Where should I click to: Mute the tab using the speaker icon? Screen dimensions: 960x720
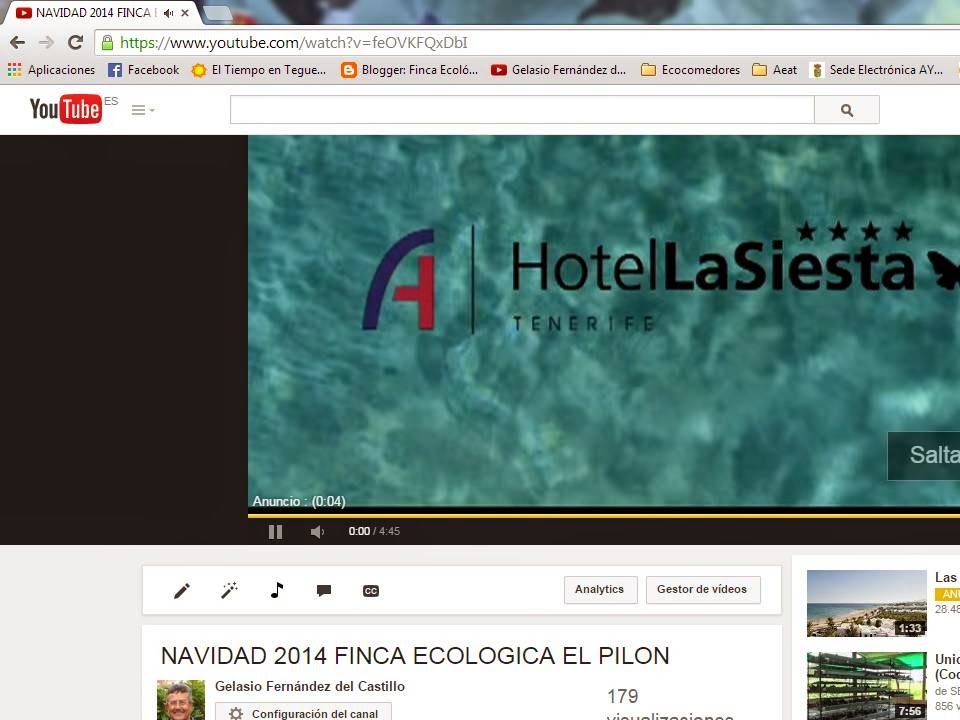pos(168,12)
